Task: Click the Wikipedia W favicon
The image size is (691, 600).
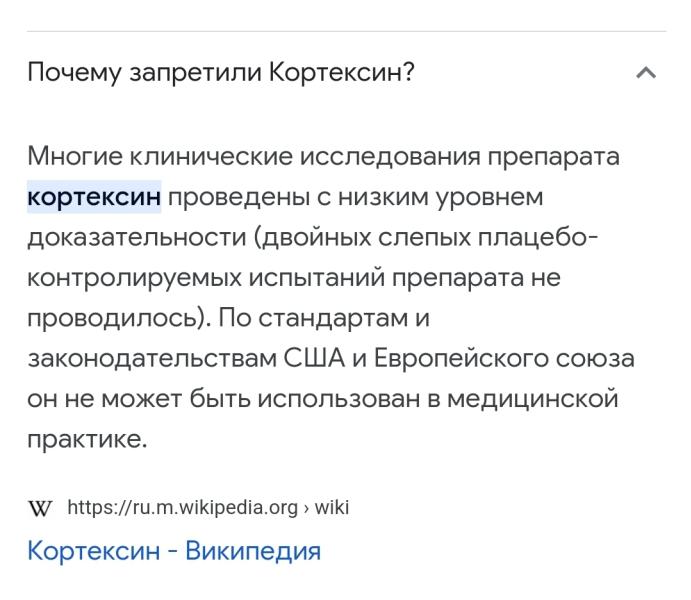Action: (x=40, y=508)
